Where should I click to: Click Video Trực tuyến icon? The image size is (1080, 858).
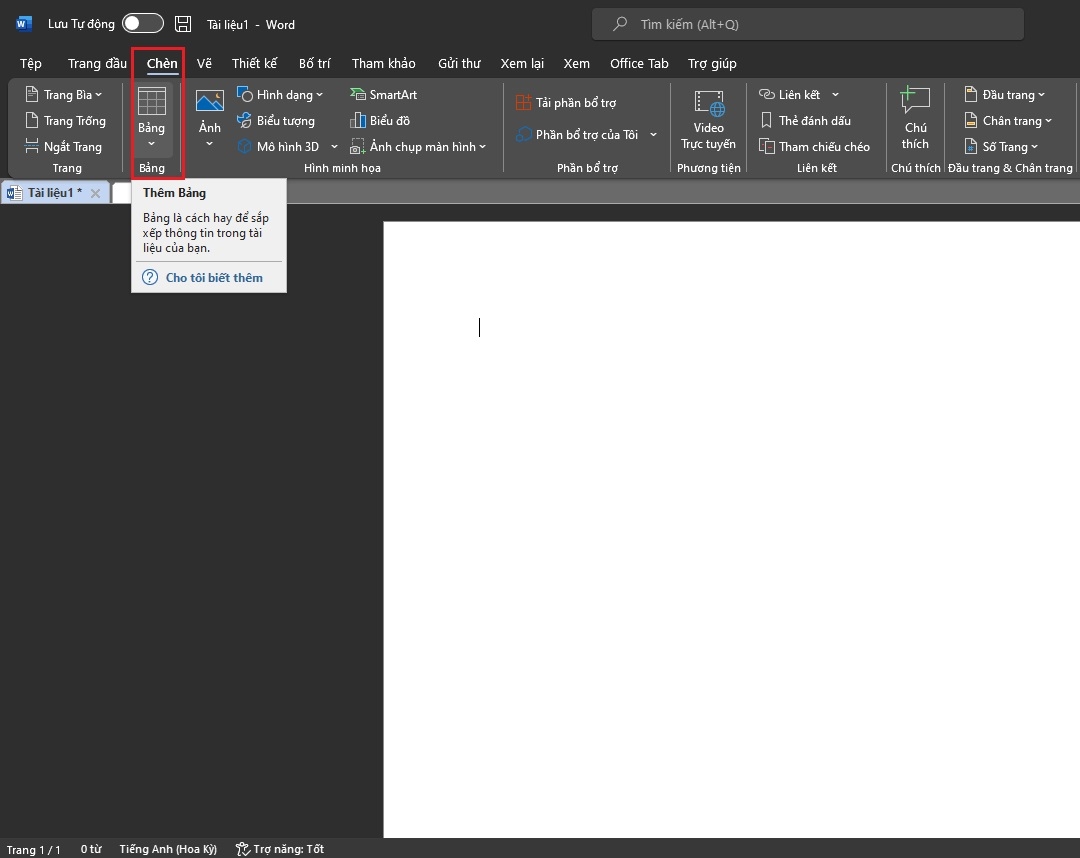[708, 104]
